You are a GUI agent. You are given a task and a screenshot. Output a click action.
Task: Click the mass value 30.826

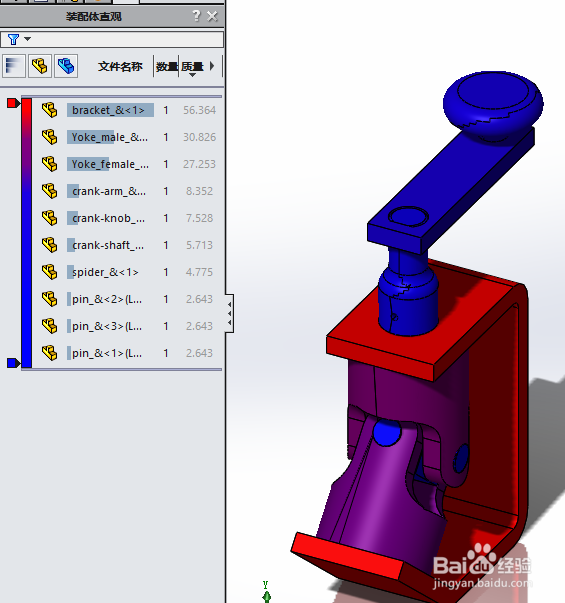(199, 137)
